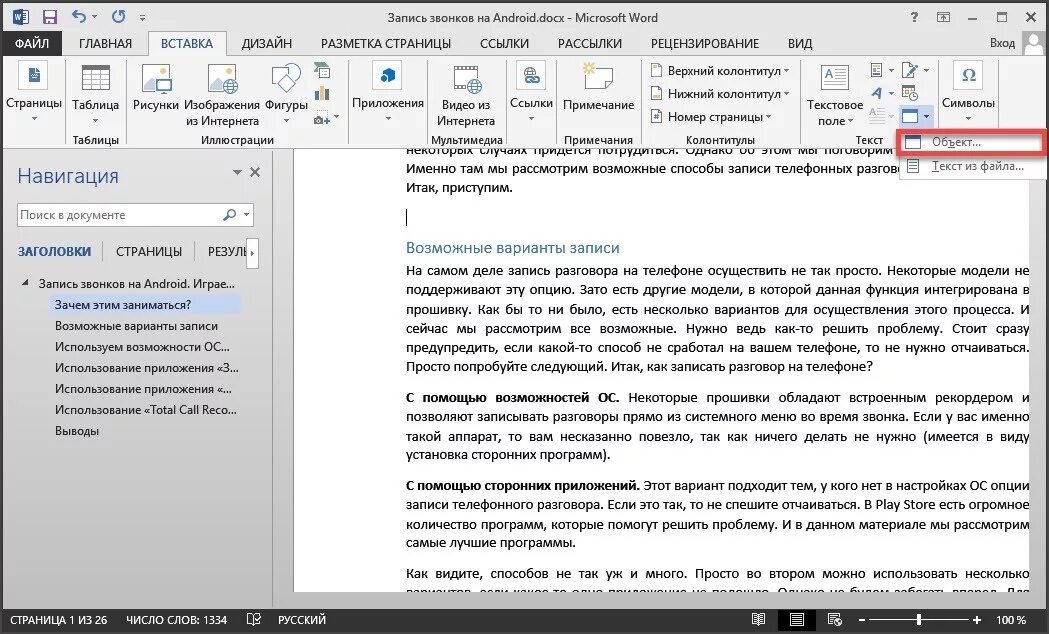This screenshot has height=634, width=1049.
Task: Click the Таблица (Table) icon
Action: [x=96, y=78]
